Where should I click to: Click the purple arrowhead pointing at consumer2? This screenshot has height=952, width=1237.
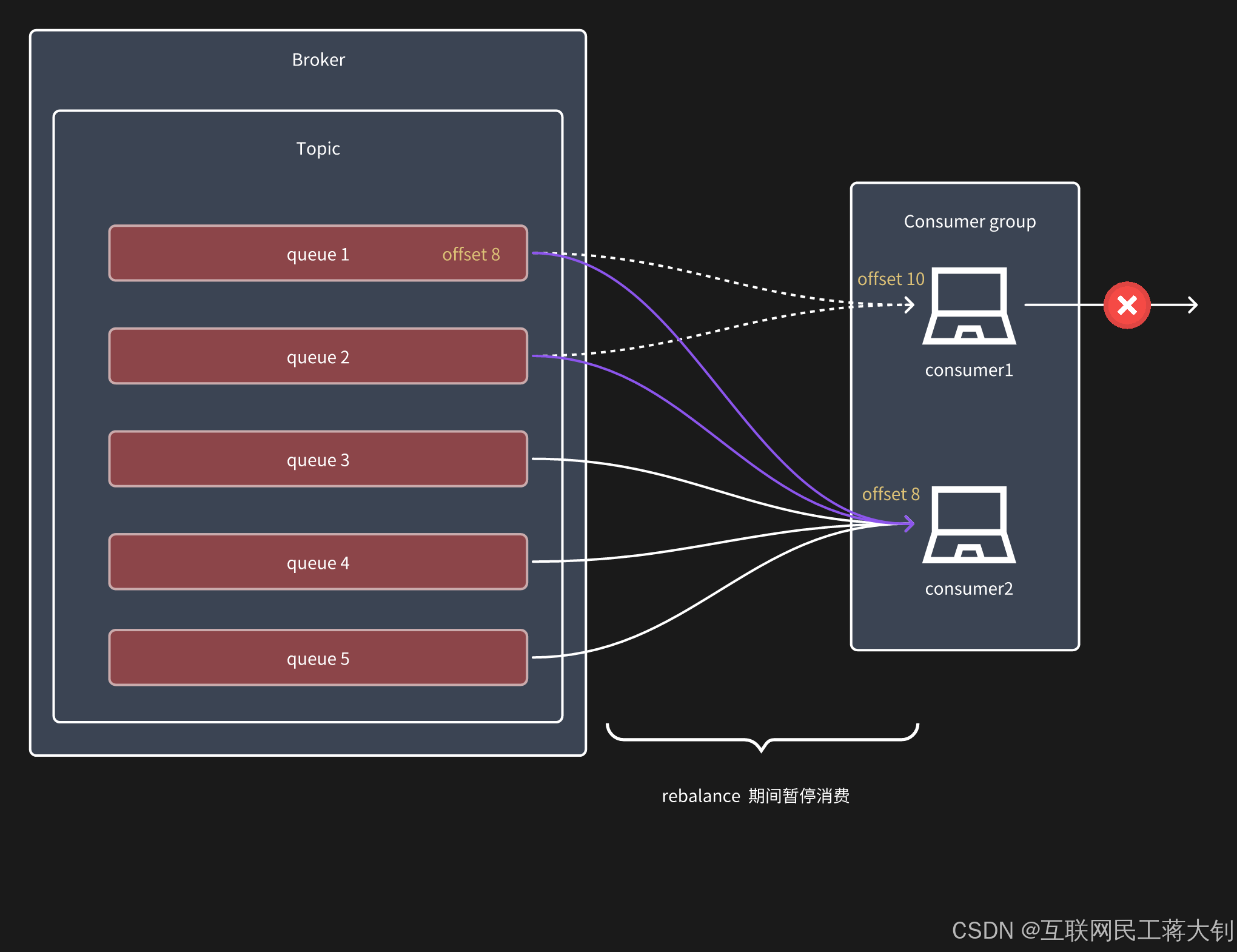[x=908, y=523]
